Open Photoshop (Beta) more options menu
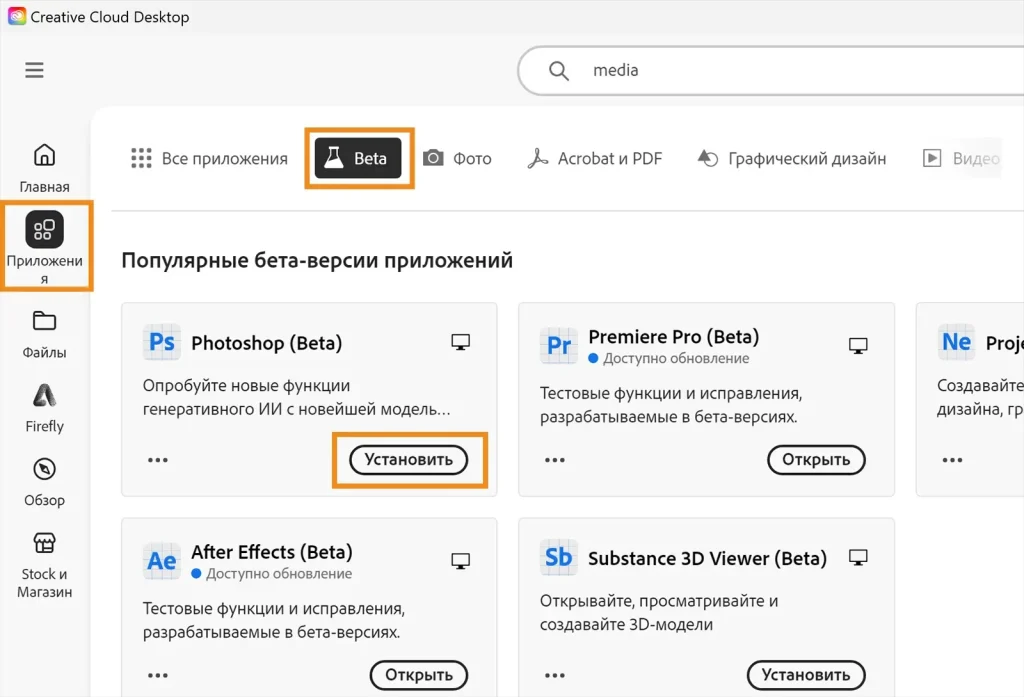The height and width of the screenshot is (697, 1024). click(158, 460)
